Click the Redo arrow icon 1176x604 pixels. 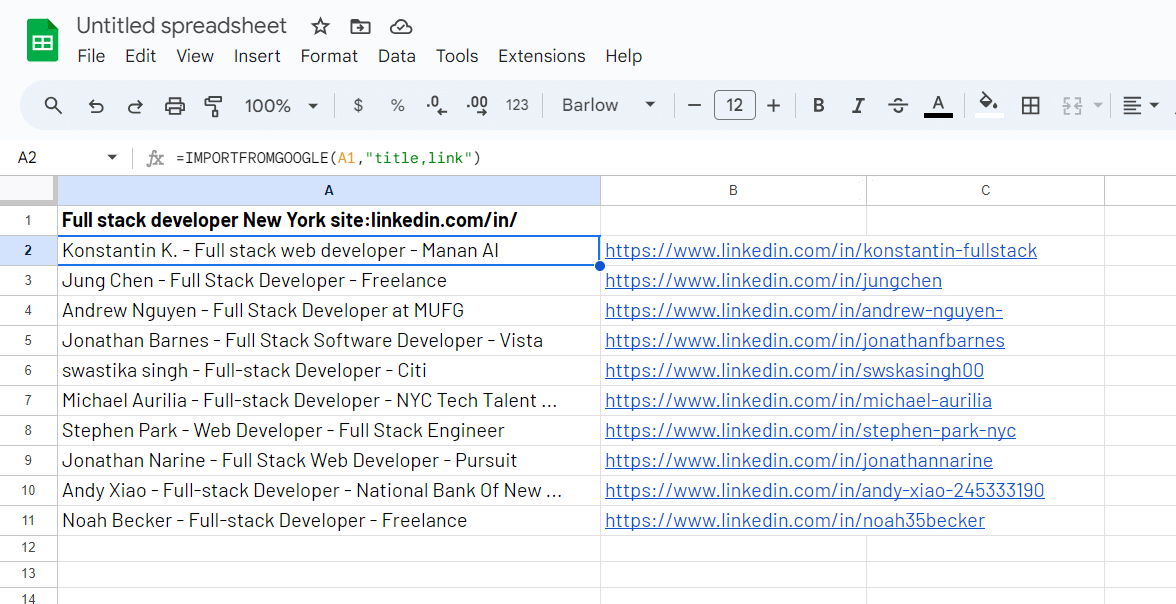[x=135, y=106]
